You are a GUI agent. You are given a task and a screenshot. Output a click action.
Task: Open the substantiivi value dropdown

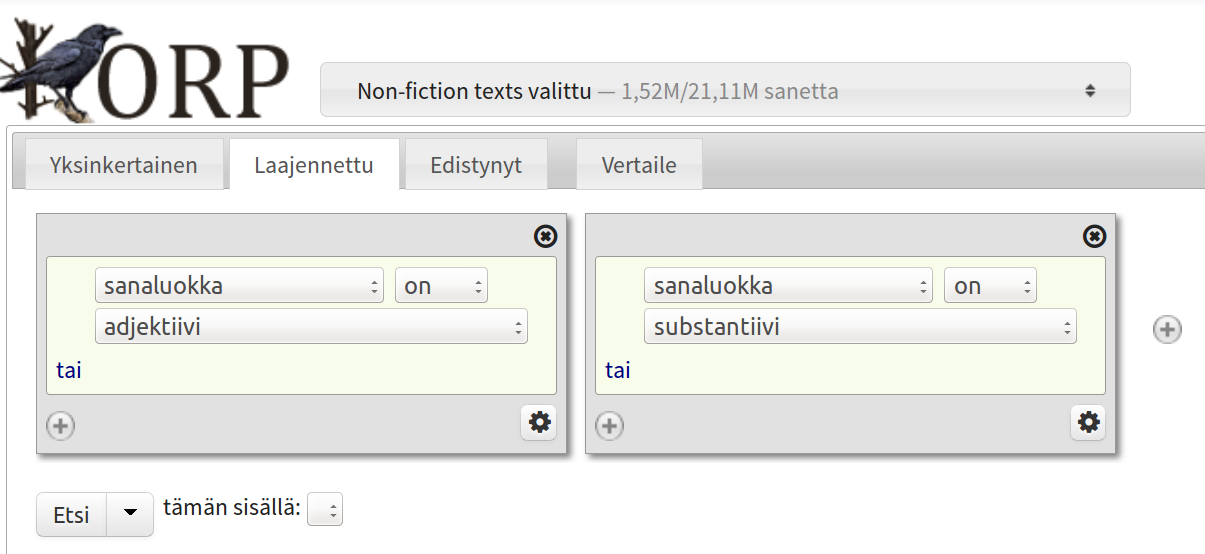click(860, 326)
